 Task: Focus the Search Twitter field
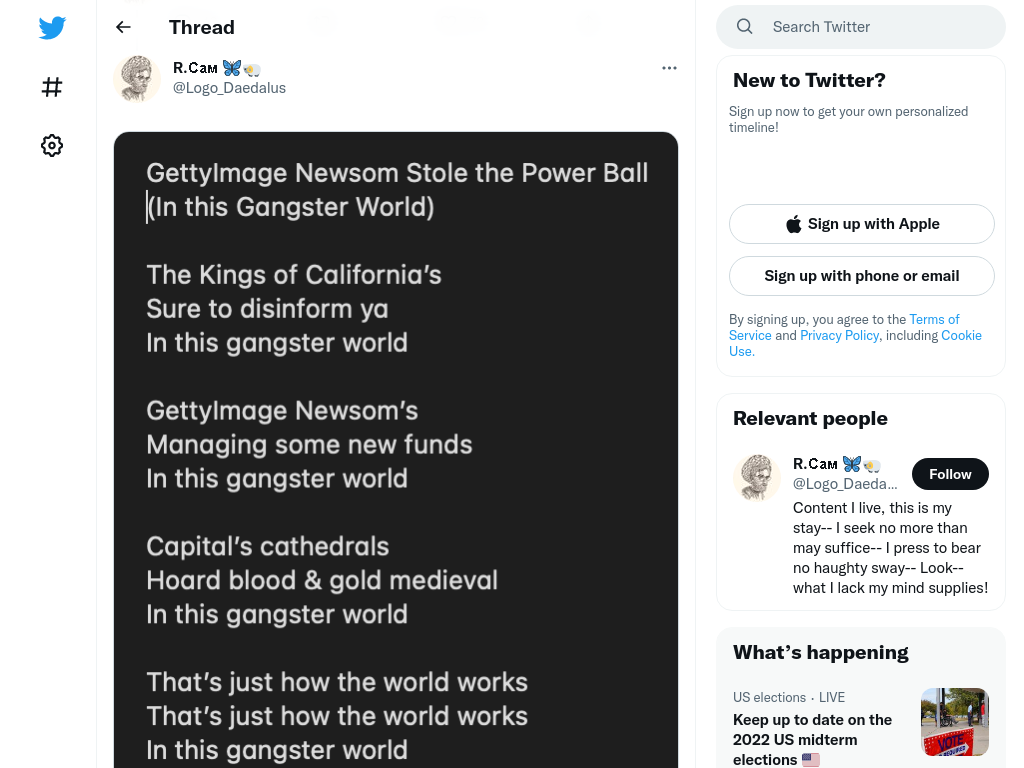point(861,27)
